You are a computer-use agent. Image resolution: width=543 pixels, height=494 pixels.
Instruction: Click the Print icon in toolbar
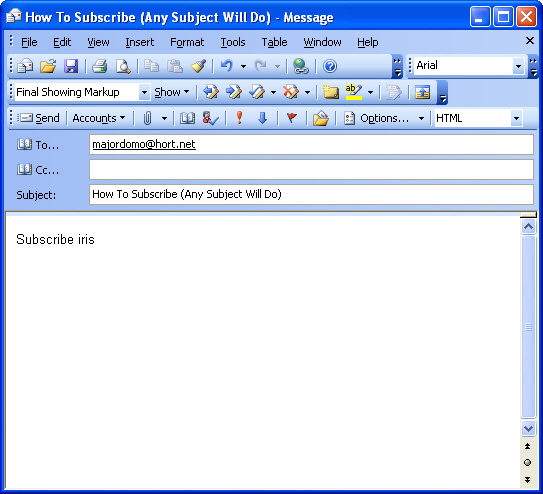99,66
